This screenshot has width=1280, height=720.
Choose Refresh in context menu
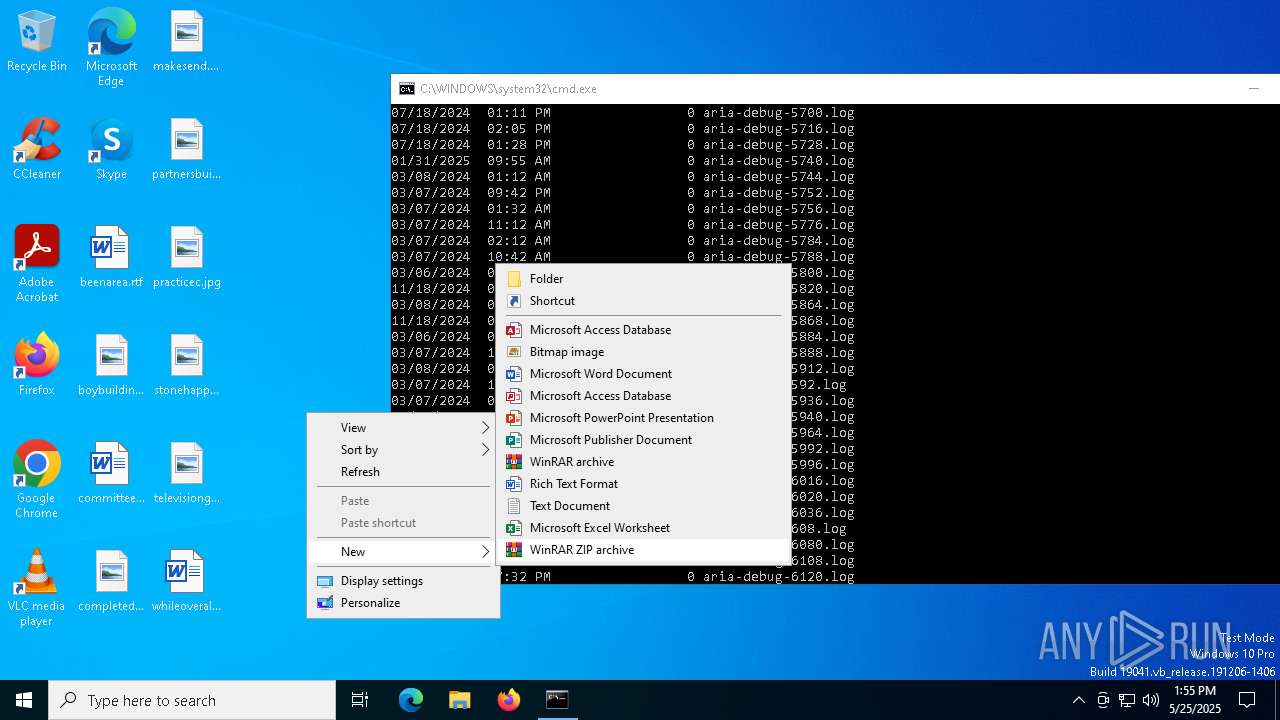click(404, 472)
